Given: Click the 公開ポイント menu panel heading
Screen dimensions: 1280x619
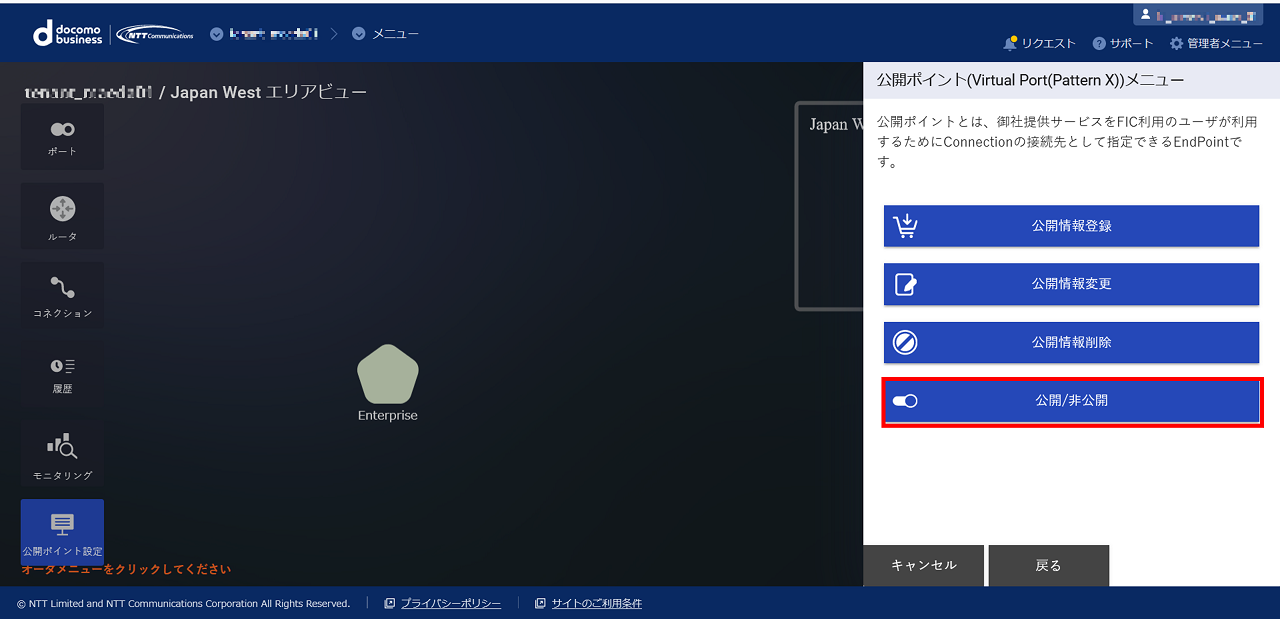Looking at the screenshot, I should (1030, 80).
